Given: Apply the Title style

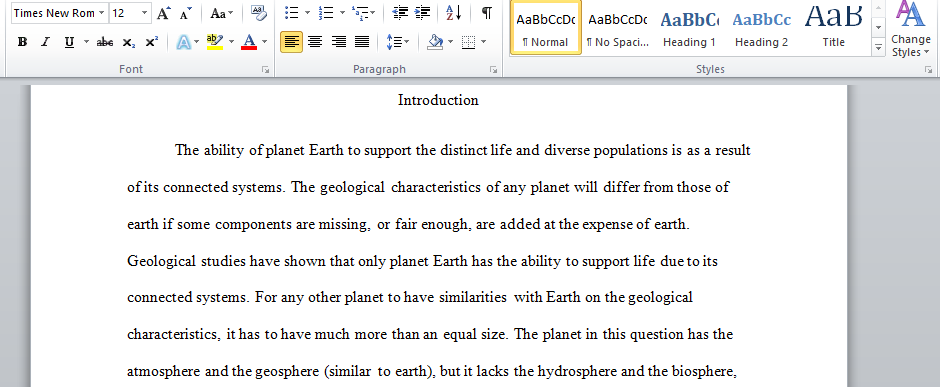Looking at the screenshot, I should click(833, 28).
